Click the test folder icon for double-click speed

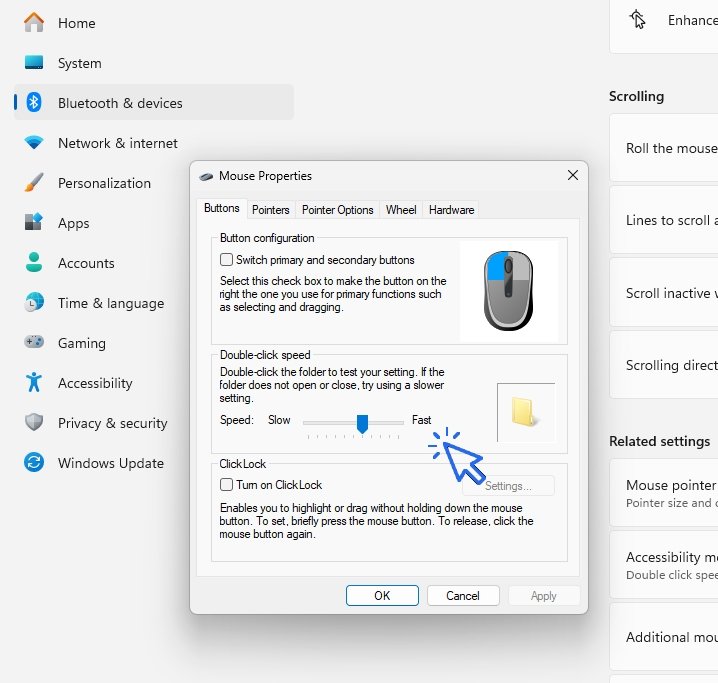(525, 412)
